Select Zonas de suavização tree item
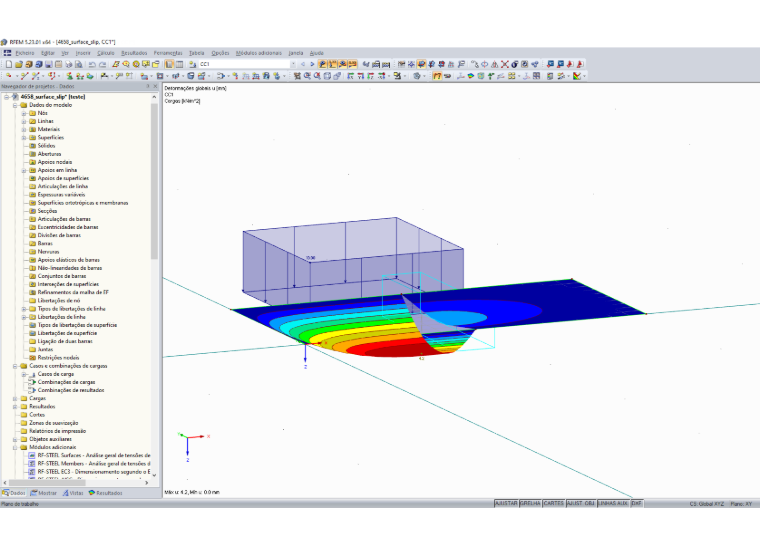This screenshot has height=545, width=760. coord(53,423)
